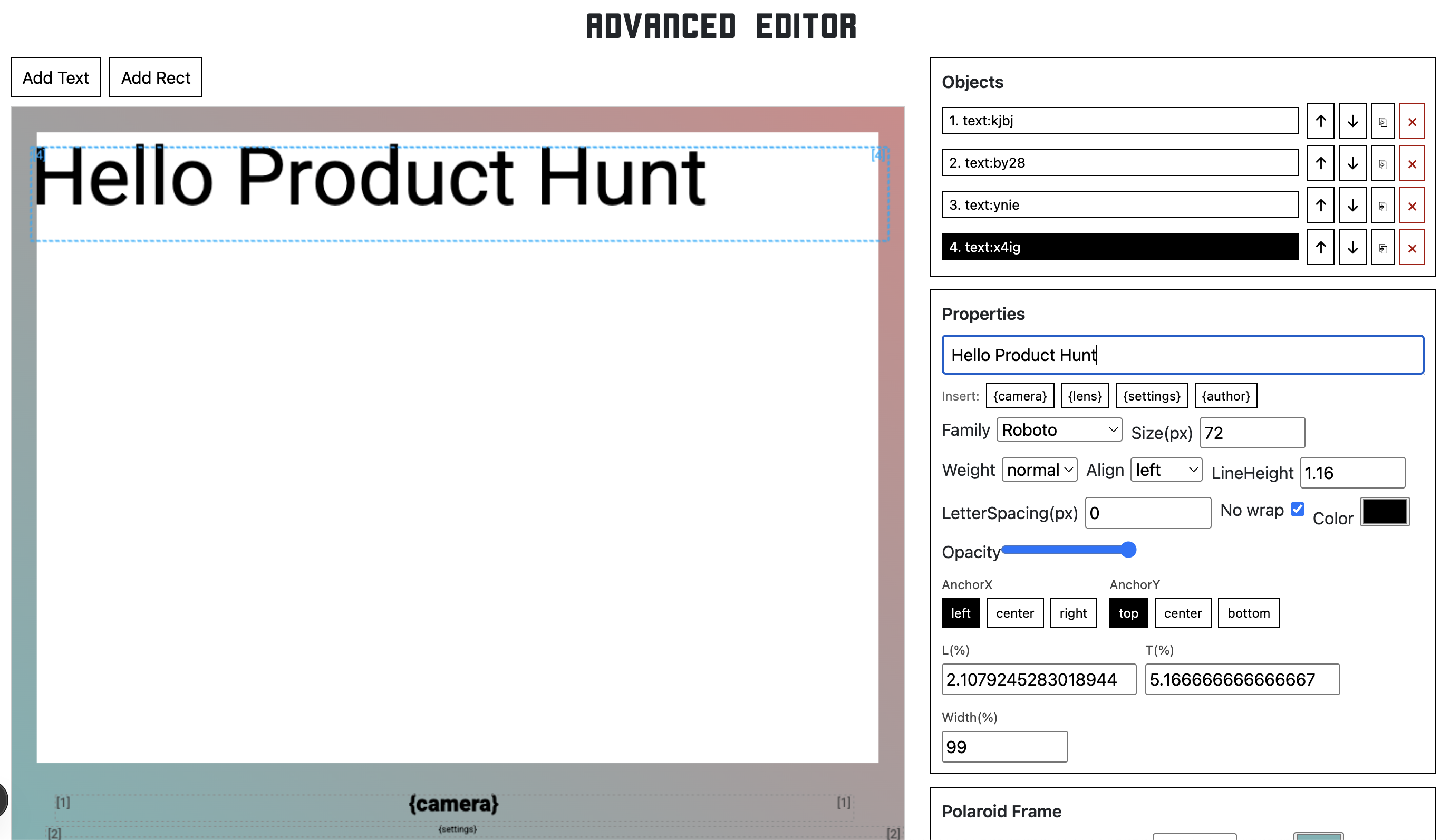
Task: Duplicate the text:by28 object
Action: point(1383,163)
